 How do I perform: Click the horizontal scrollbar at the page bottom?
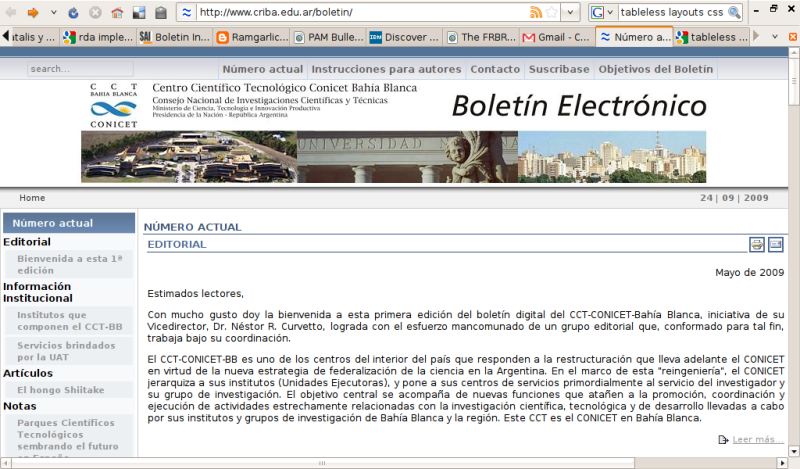tap(400, 463)
